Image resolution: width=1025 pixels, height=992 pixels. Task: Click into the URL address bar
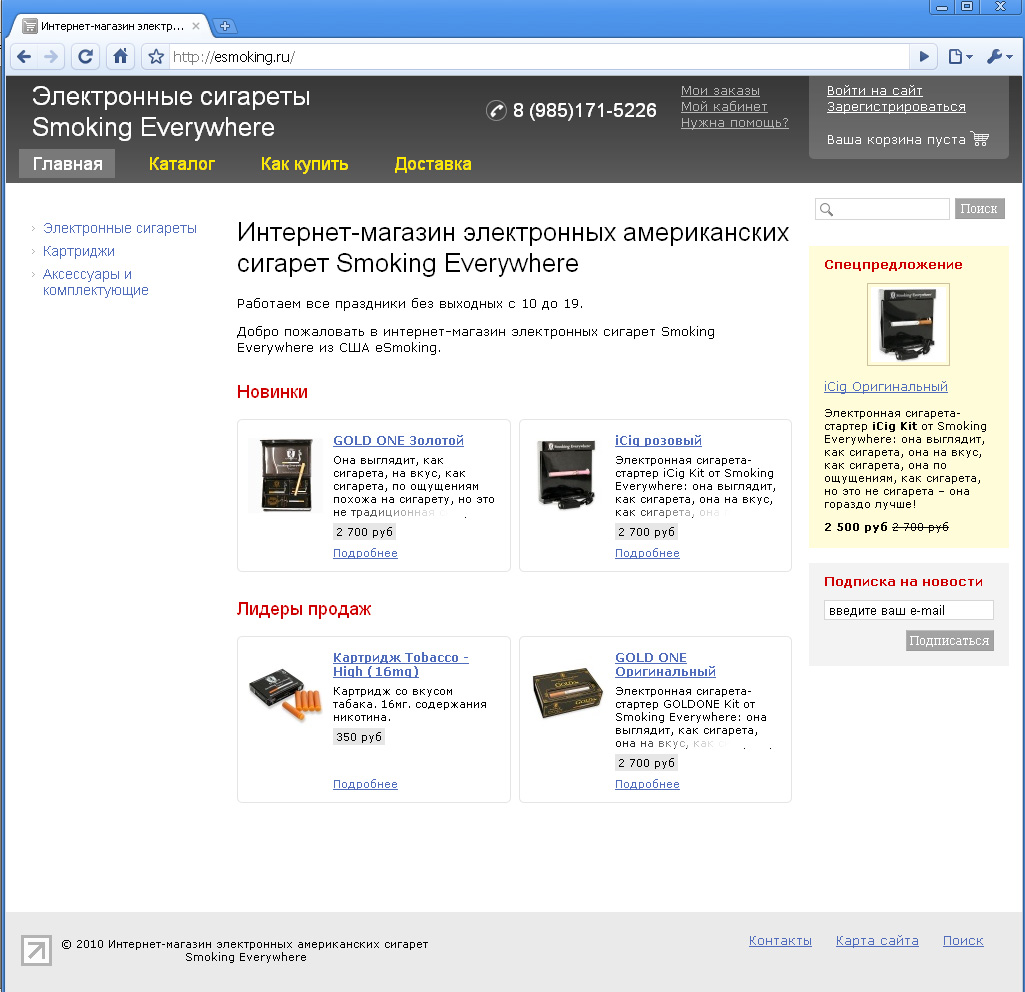tap(538, 57)
